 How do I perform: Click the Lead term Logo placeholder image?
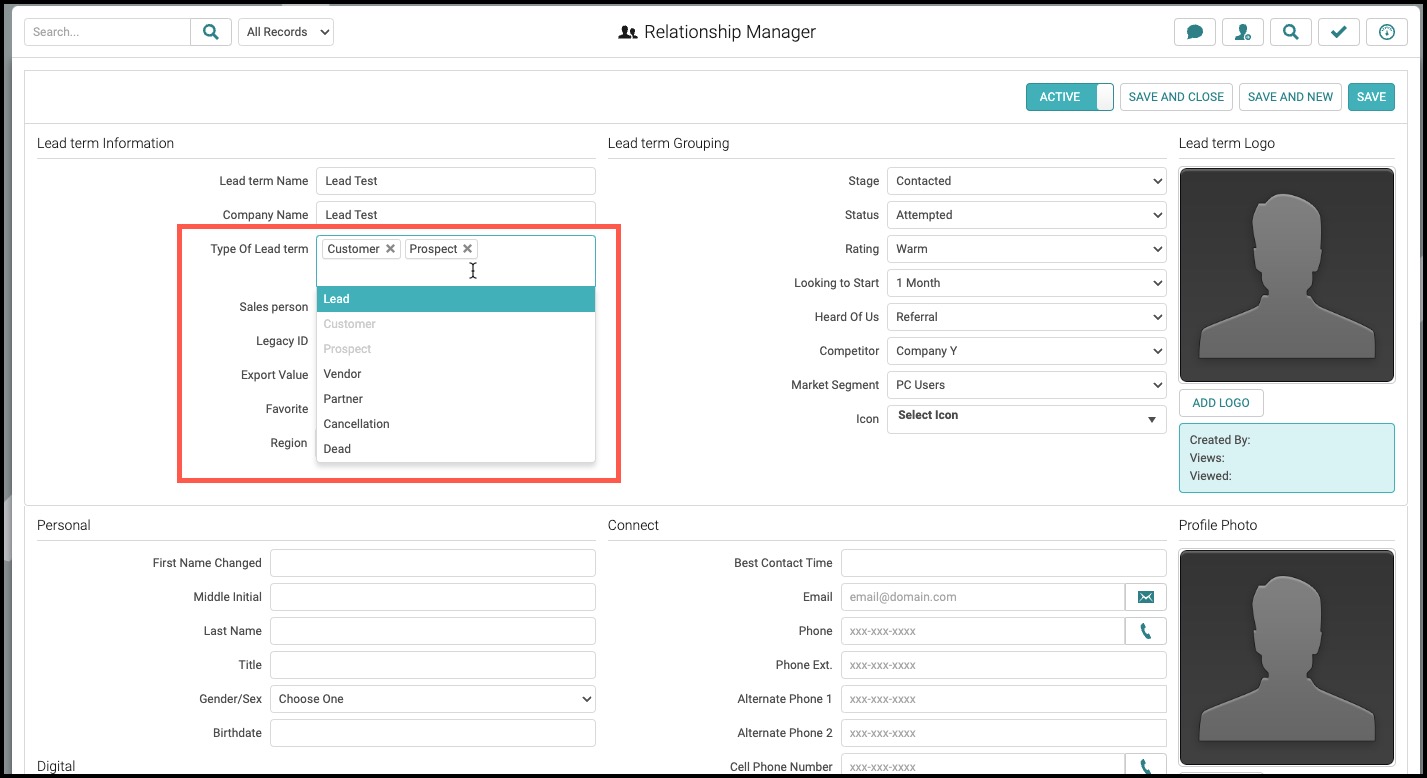point(1287,276)
